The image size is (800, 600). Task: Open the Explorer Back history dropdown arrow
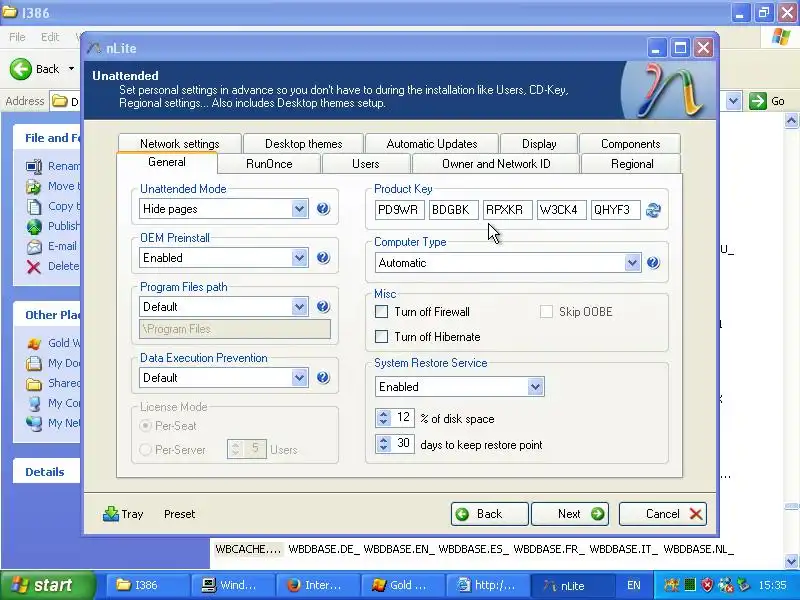pos(71,69)
